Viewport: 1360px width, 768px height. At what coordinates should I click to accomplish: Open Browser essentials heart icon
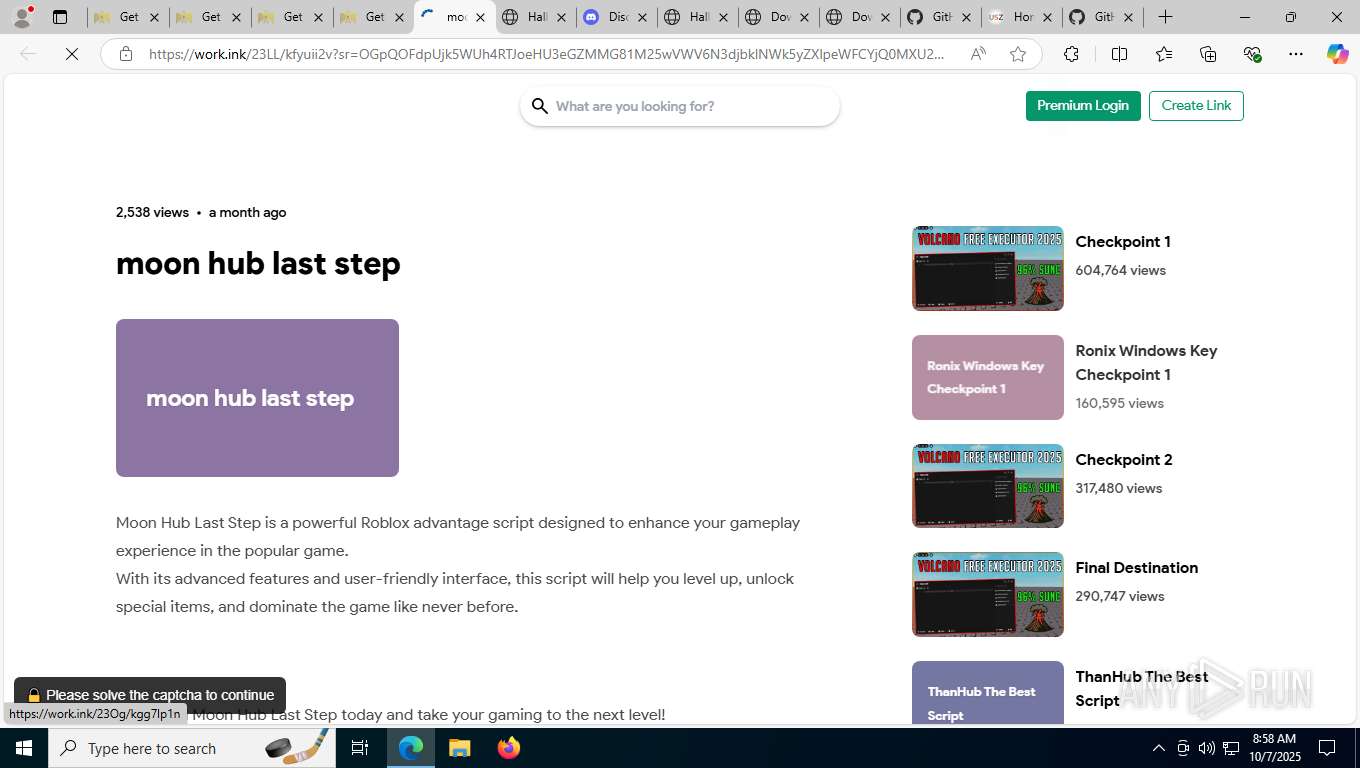1252,54
